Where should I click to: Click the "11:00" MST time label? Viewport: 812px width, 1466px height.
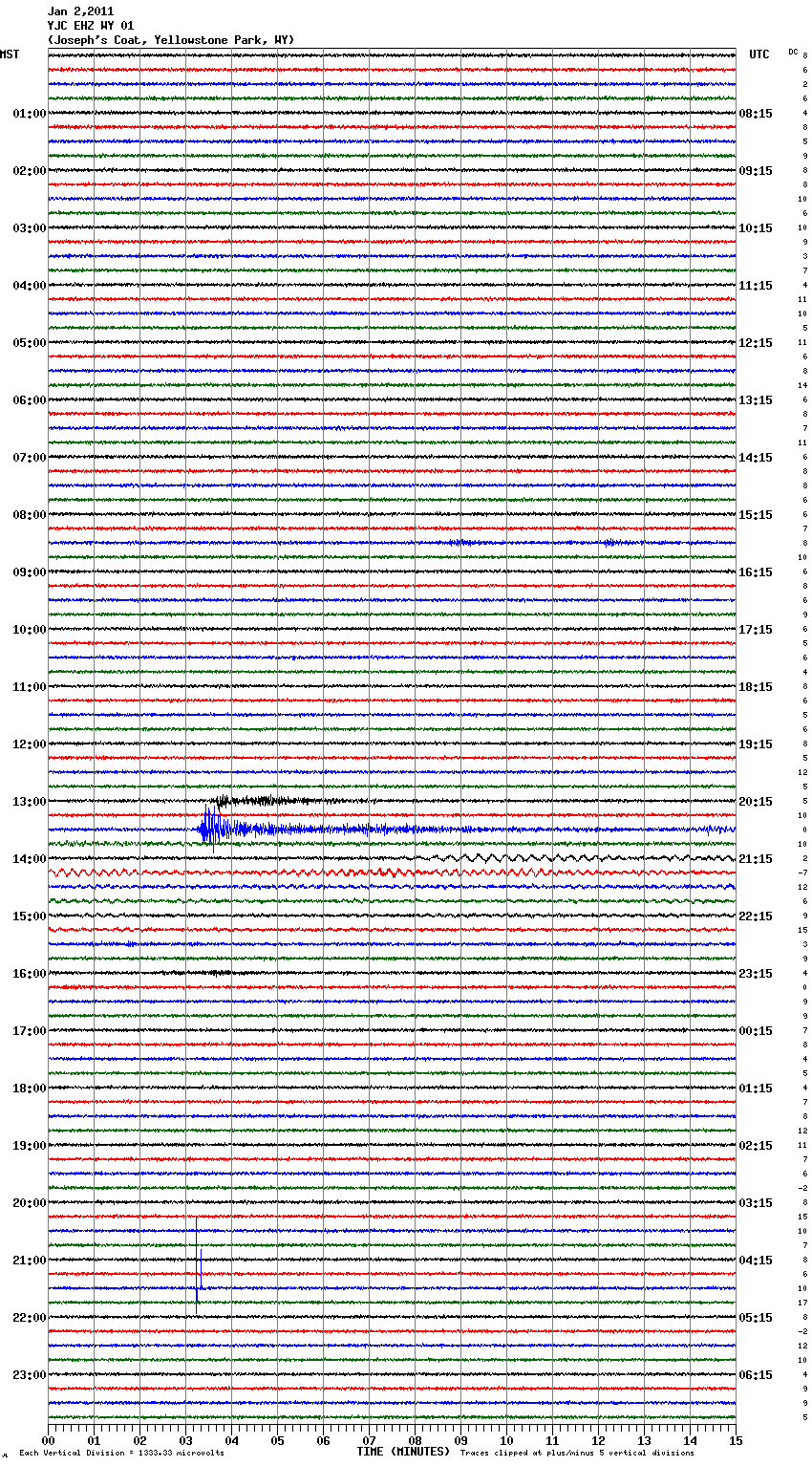point(30,687)
